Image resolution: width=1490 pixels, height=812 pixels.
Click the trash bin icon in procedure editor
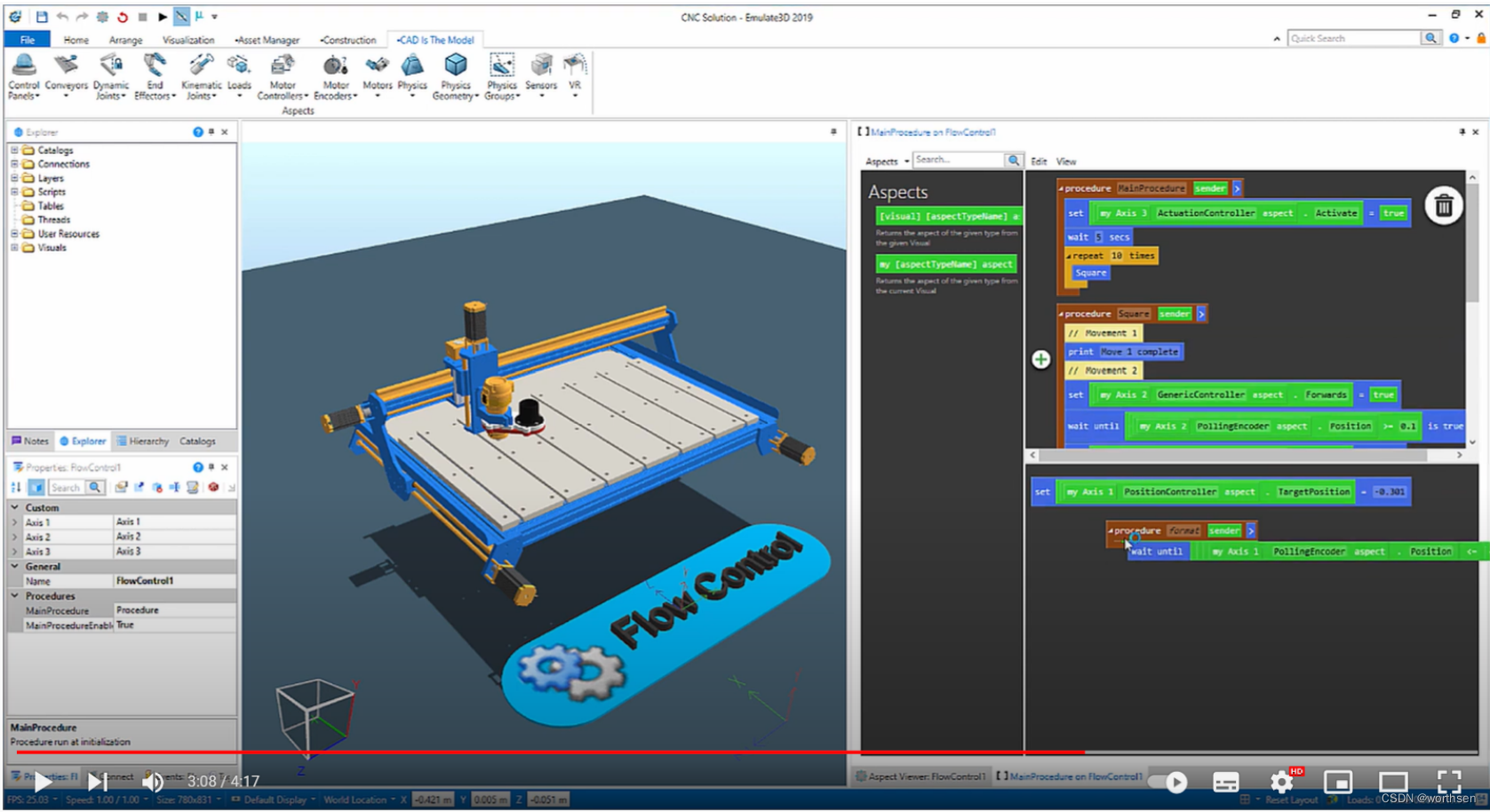click(x=1444, y=206)
